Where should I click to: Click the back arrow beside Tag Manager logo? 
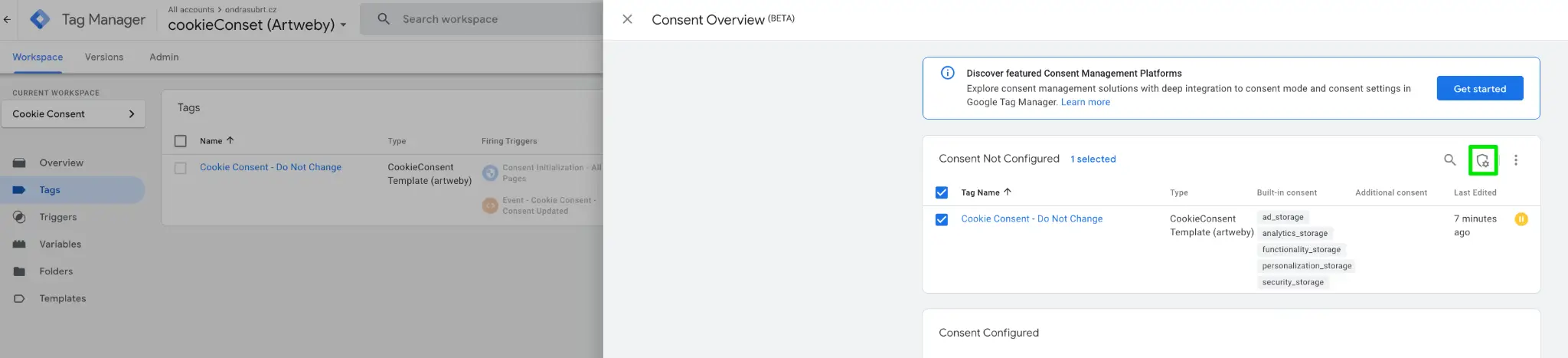(x=7, y=20)
